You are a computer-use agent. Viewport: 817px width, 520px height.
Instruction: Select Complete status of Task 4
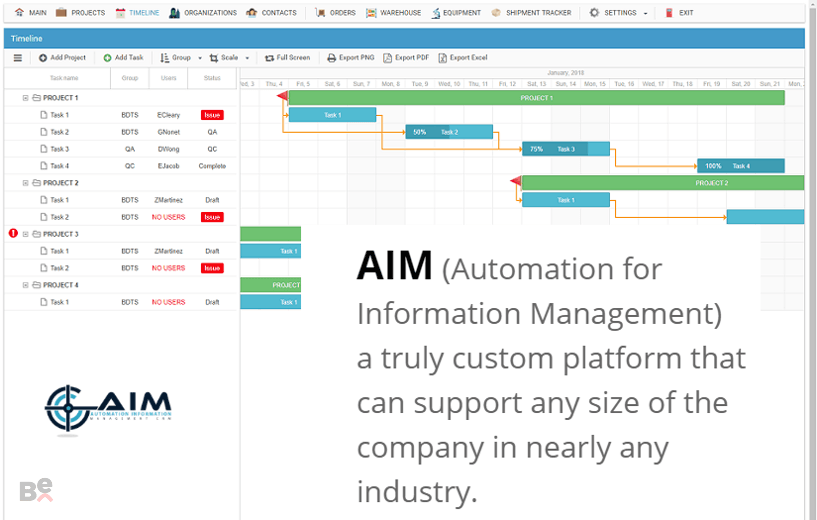[212, 166]
